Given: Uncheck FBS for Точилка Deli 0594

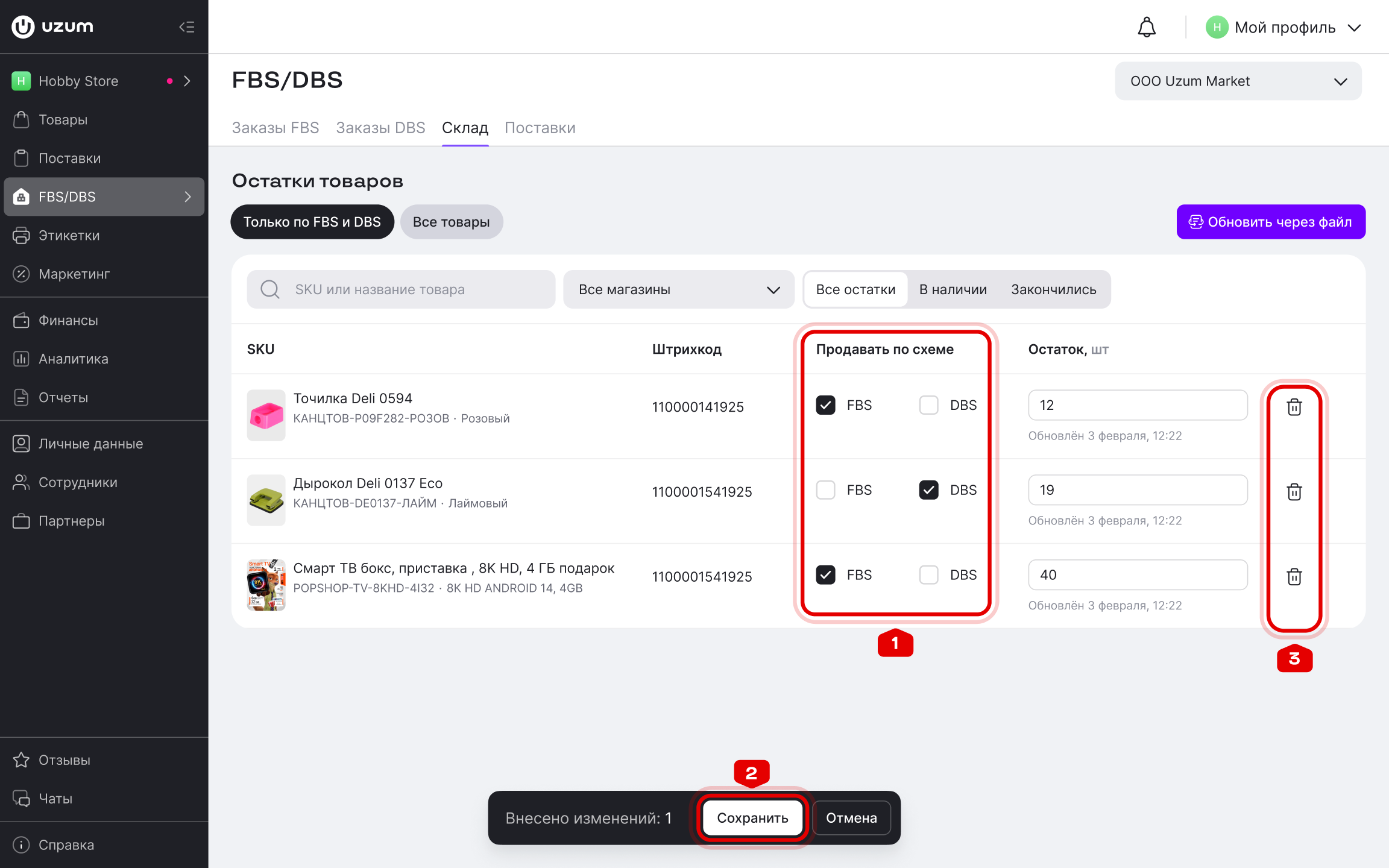Looking at the screenshot, I should pyautogui.click(x=825, y=405).
